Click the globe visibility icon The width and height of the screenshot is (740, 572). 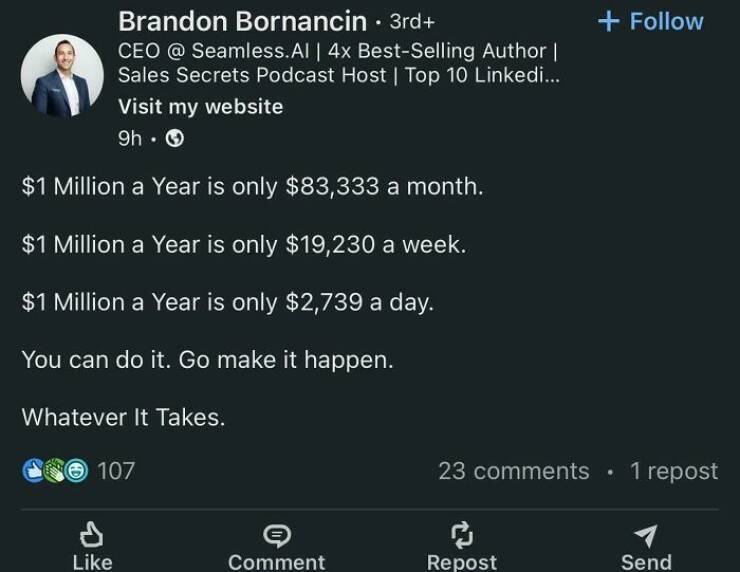(175, 139)
